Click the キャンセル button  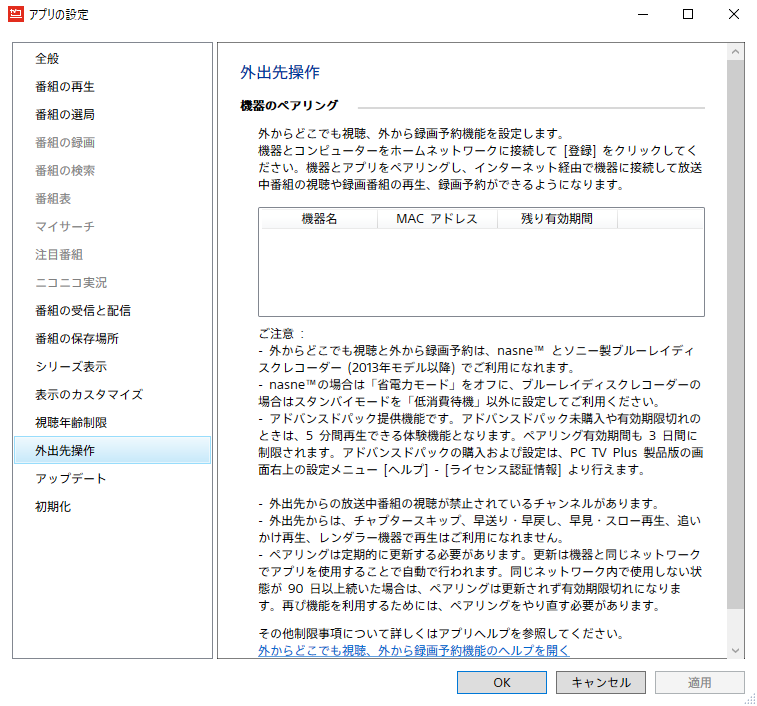(601, 682)
